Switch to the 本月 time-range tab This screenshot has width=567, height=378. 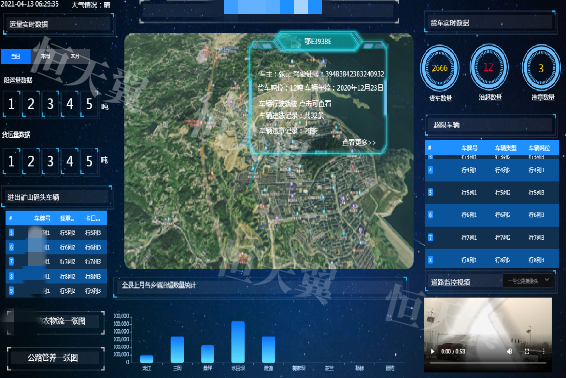pyautogui.click(x=75, y=56)
